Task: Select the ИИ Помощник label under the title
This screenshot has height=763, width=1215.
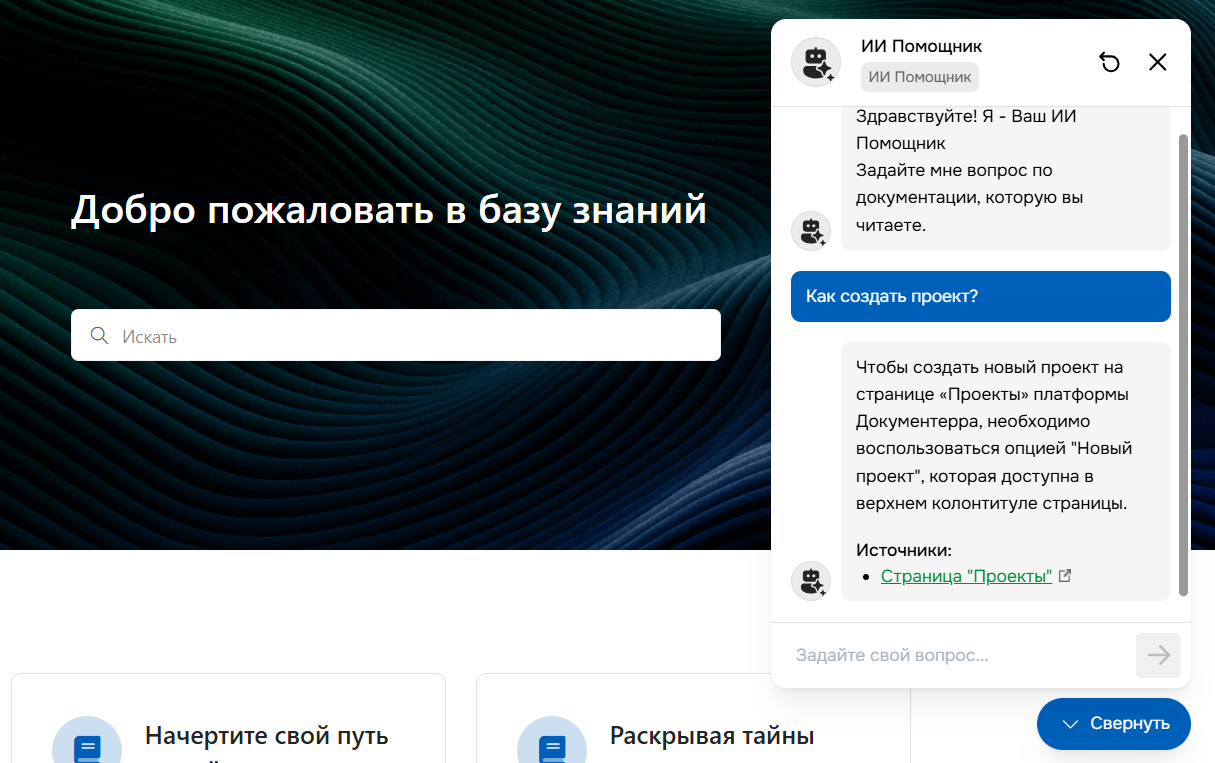Action: (x=919, y=76)
